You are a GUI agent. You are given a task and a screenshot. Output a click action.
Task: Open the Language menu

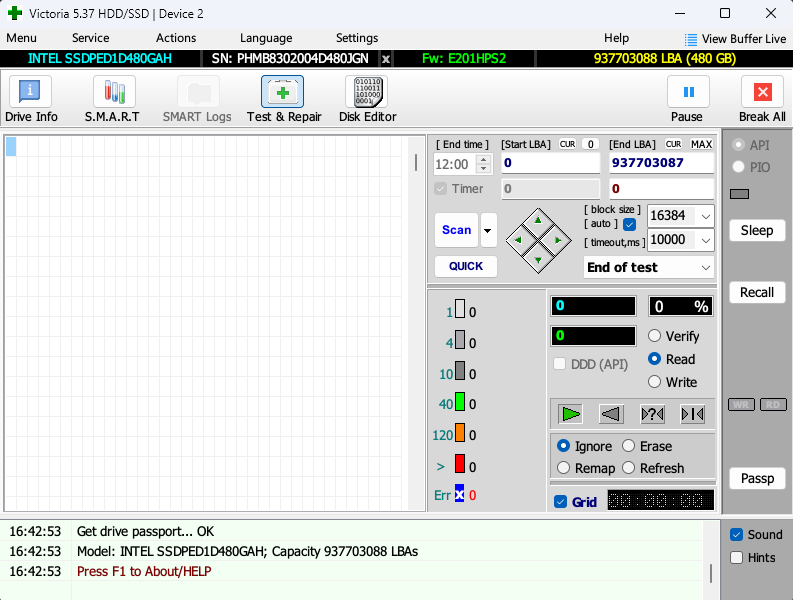[266, 38]
